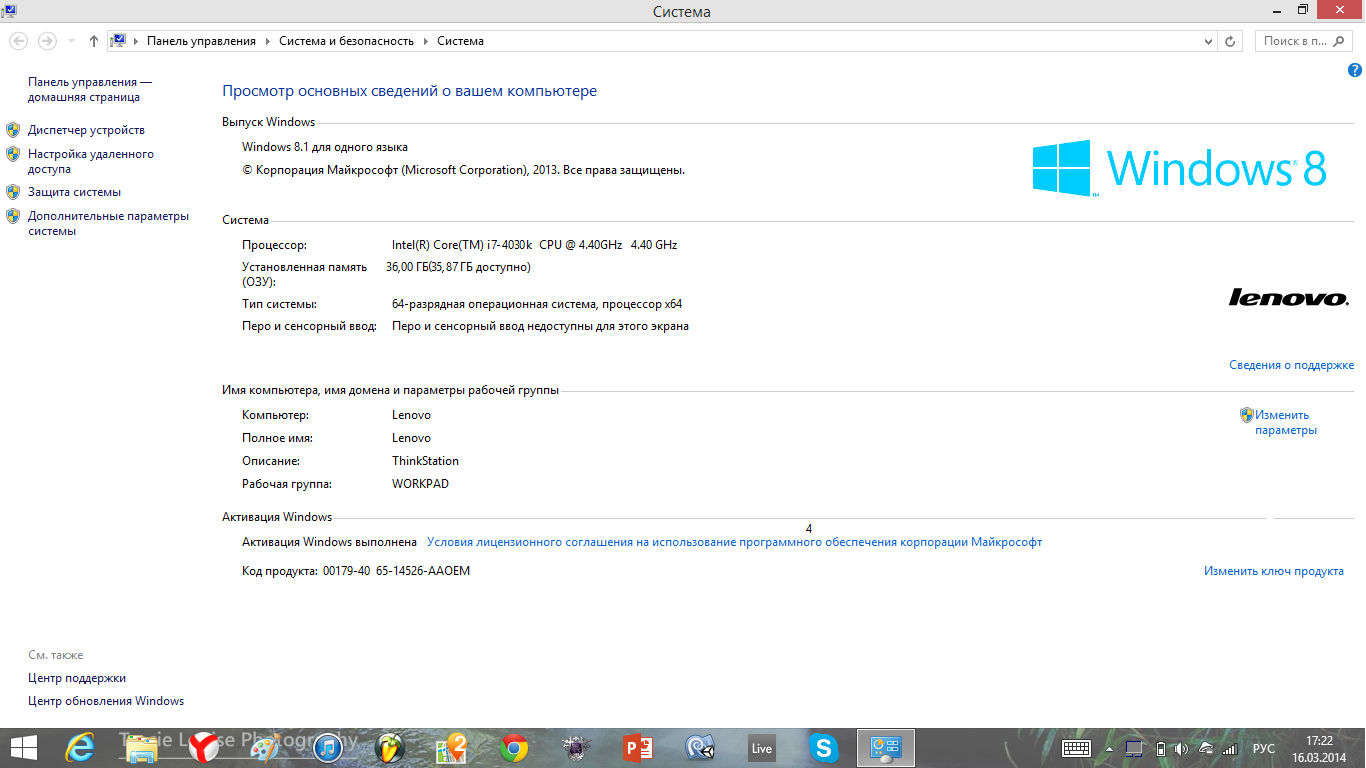Open FL Studio from the taskbar
1366x768 pixels.
tap(390, 747)
